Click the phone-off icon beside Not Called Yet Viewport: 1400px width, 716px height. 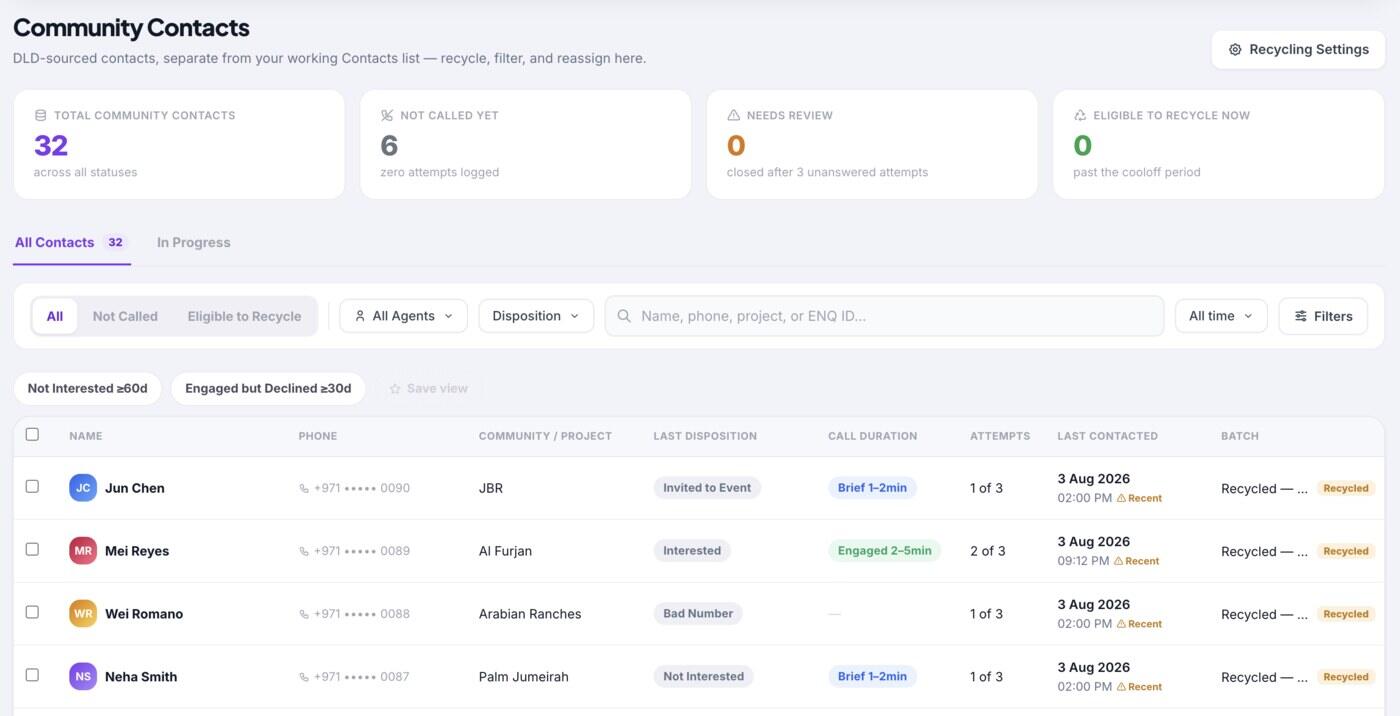(x=387, y=115)
